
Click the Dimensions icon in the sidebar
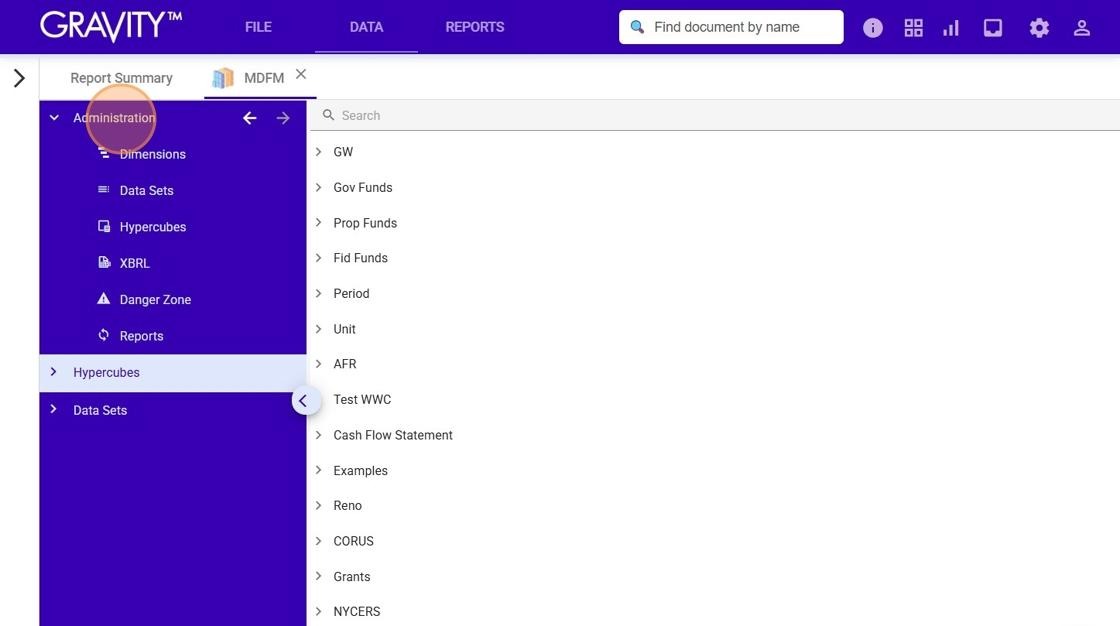[104, 153]
